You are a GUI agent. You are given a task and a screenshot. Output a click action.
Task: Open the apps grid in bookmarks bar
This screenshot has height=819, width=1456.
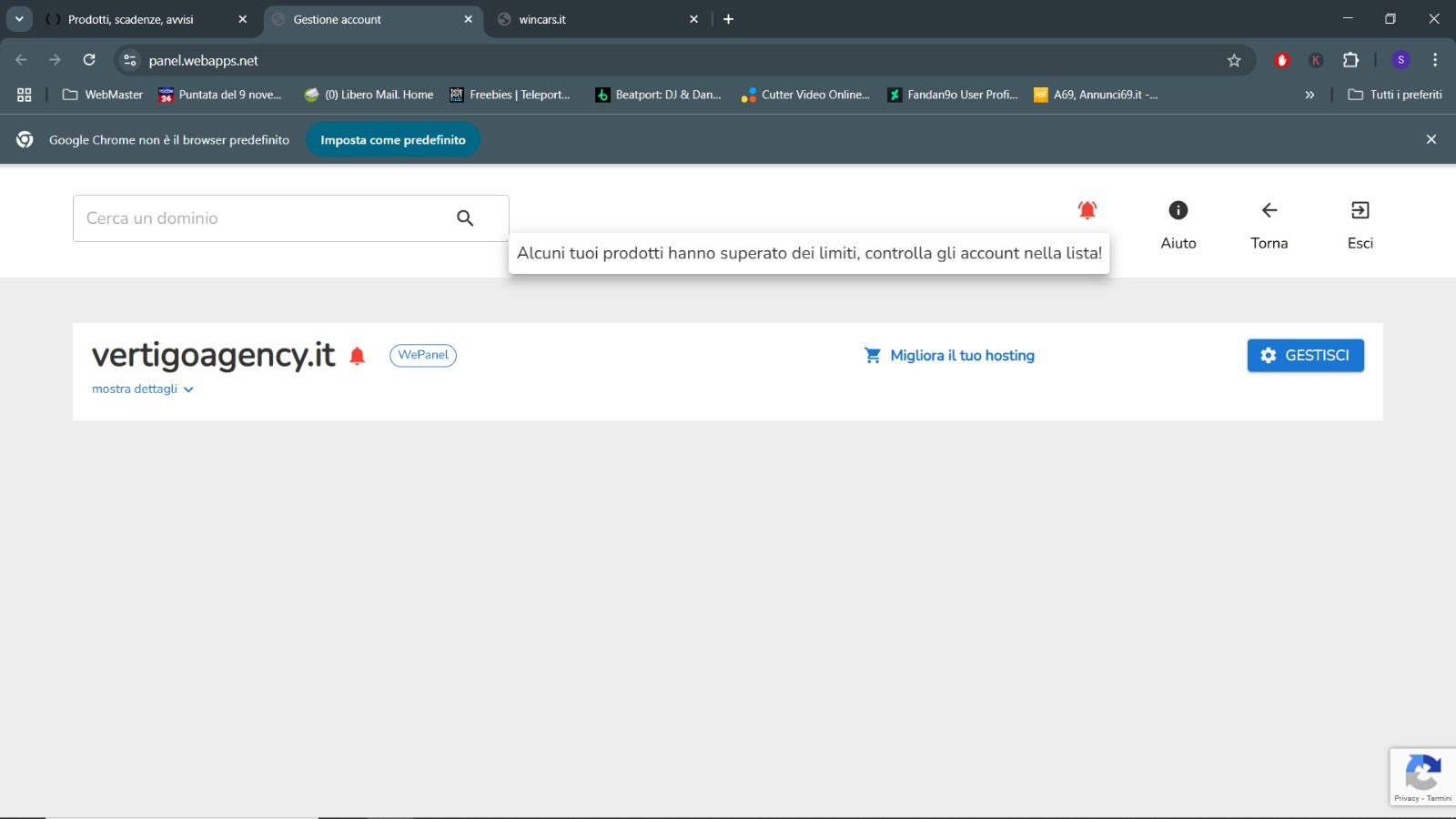(25, 95)
